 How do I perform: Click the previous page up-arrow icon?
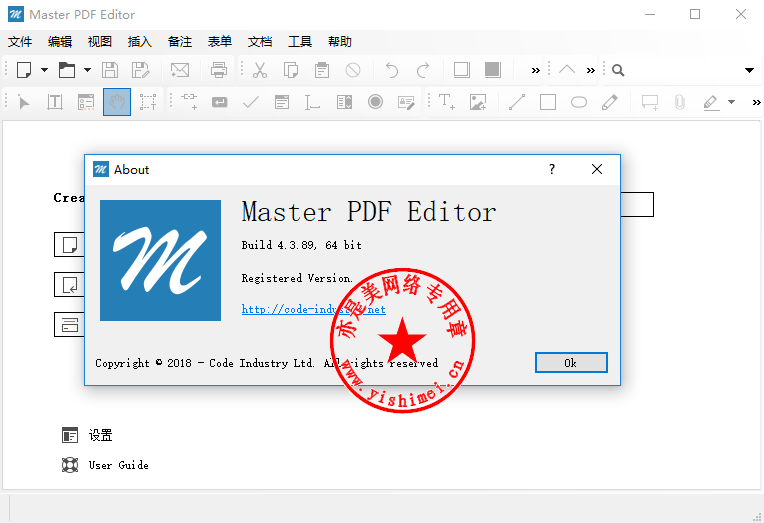coord(567,69)
